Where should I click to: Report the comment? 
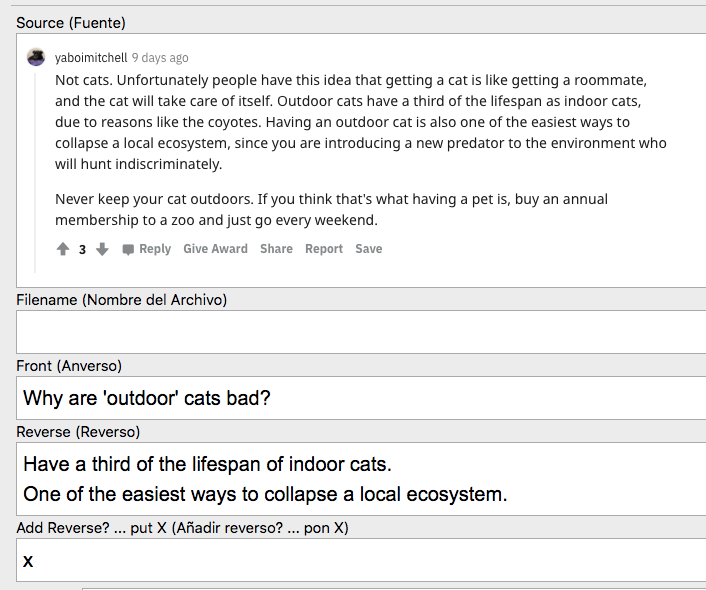(324, 249)
